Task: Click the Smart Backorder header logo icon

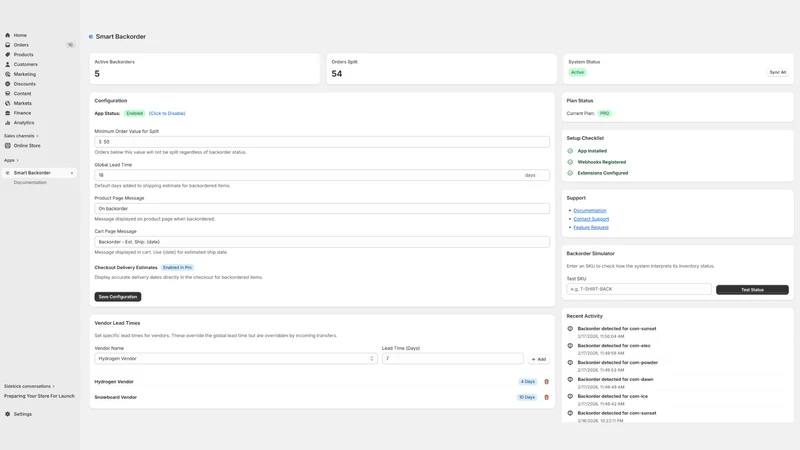Action: point(91,37)
